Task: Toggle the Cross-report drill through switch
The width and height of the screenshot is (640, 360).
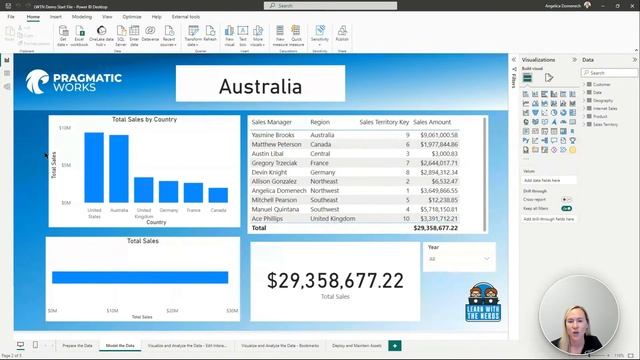Action: click(567, 200)
